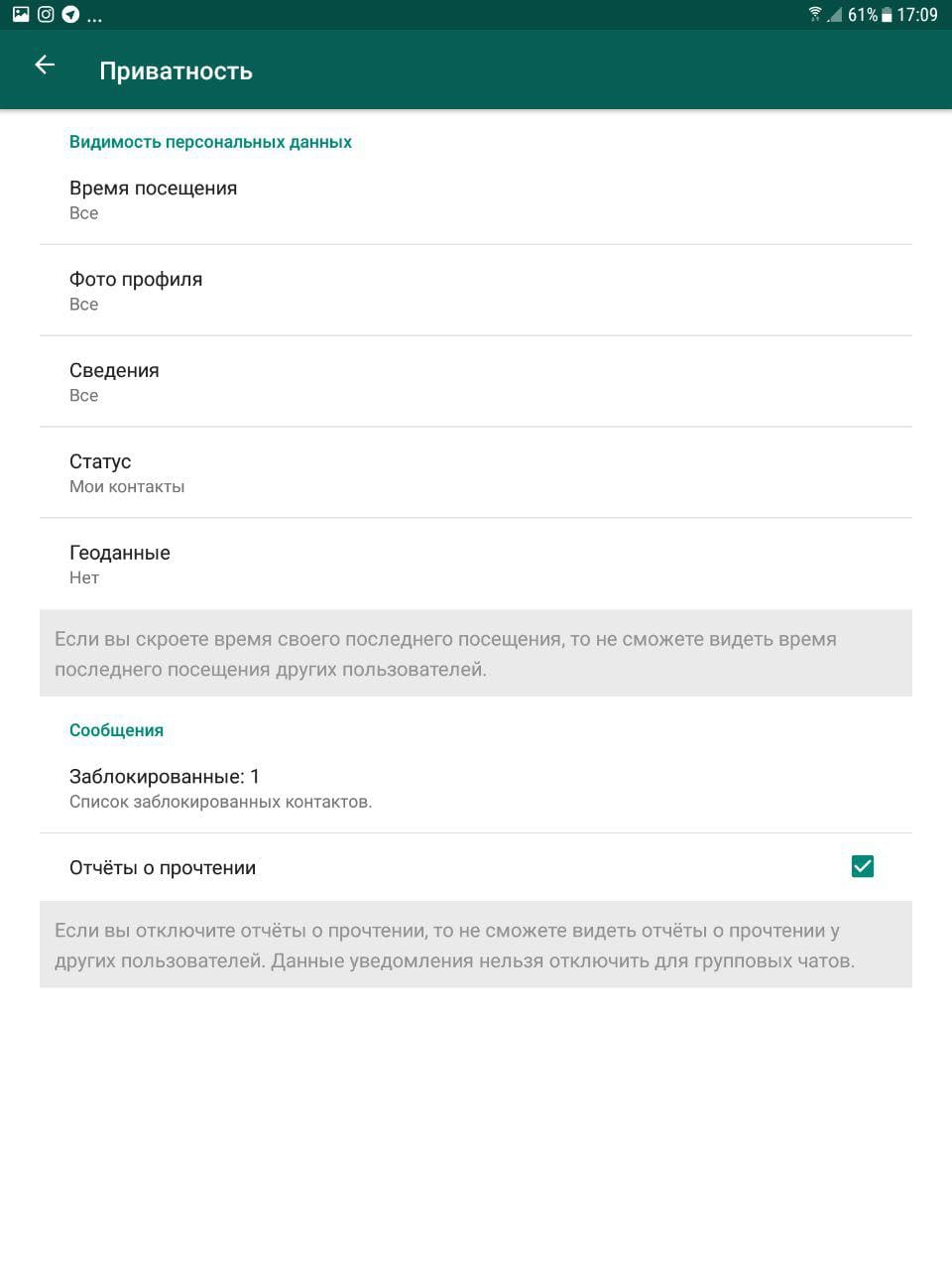This screenshot has width=952, height=1270.
Task: Tap the Telegram notification icon
Action: coord(70,14)
